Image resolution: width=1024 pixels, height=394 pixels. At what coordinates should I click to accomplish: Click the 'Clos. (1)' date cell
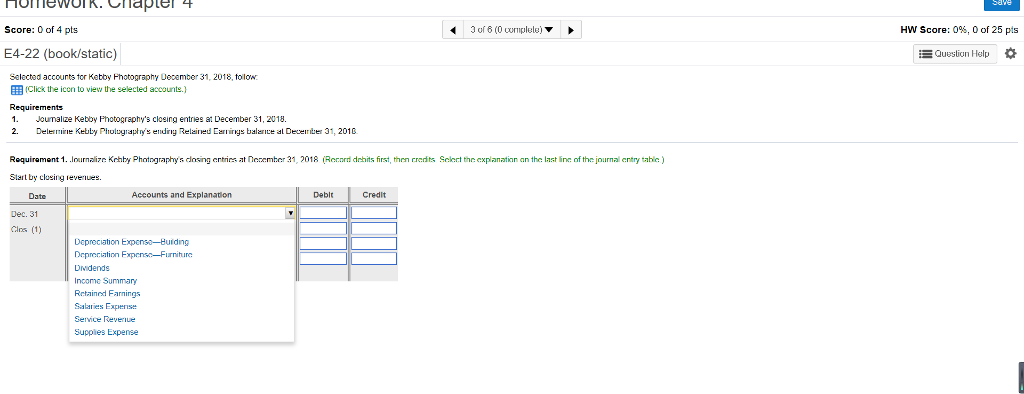point(26,229)
